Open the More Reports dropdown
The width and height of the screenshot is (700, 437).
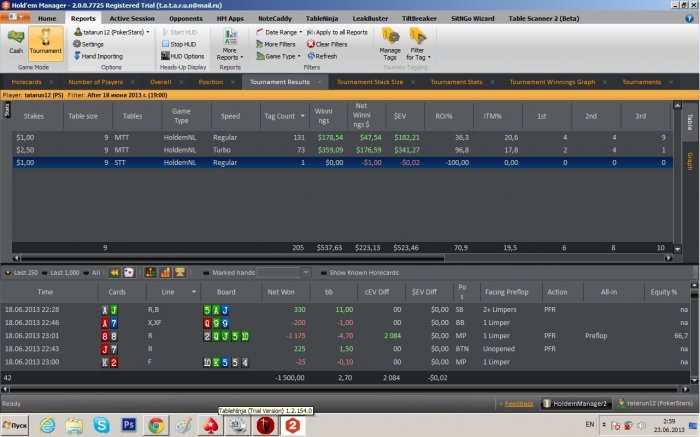(230, 48)
